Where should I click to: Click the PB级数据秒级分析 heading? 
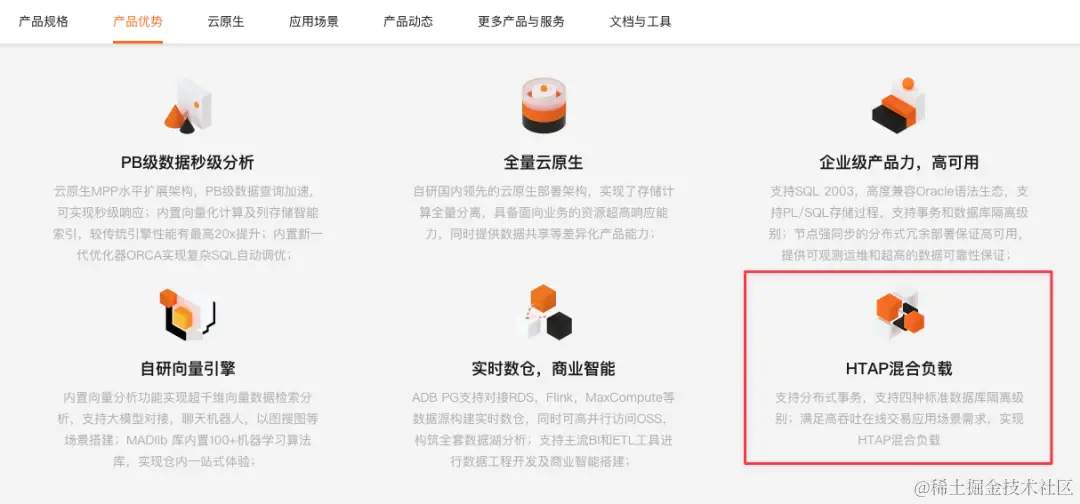click(x=187, y=163)
